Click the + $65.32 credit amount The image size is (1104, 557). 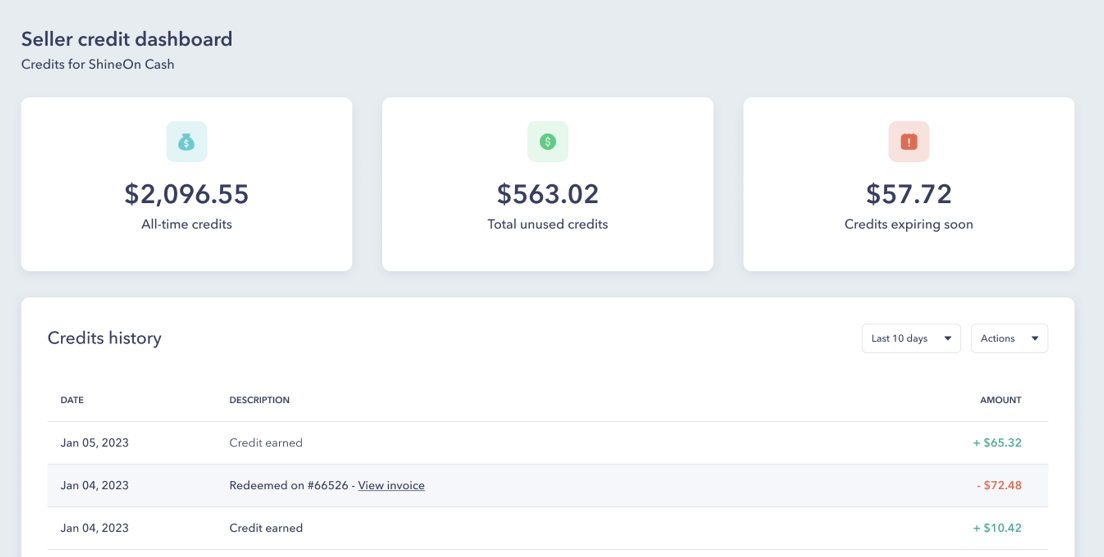point(997,443)
